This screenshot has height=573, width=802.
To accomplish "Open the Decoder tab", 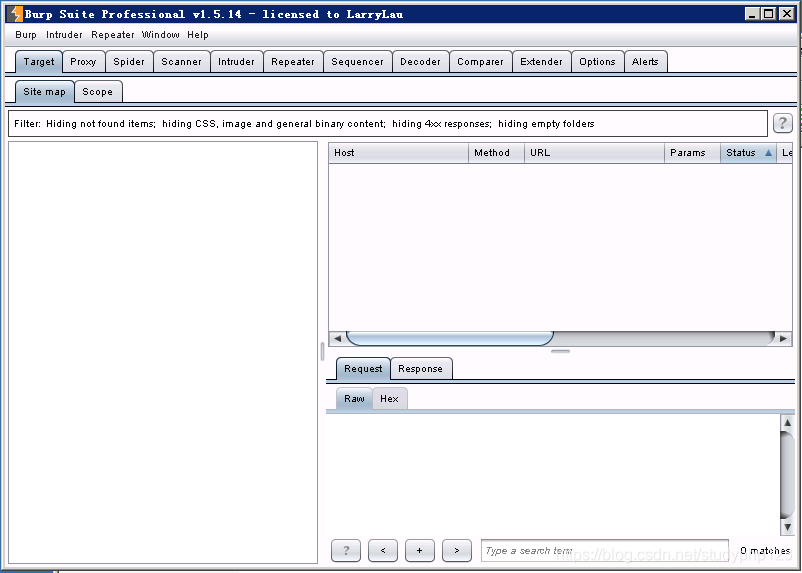I will (420, 62).
